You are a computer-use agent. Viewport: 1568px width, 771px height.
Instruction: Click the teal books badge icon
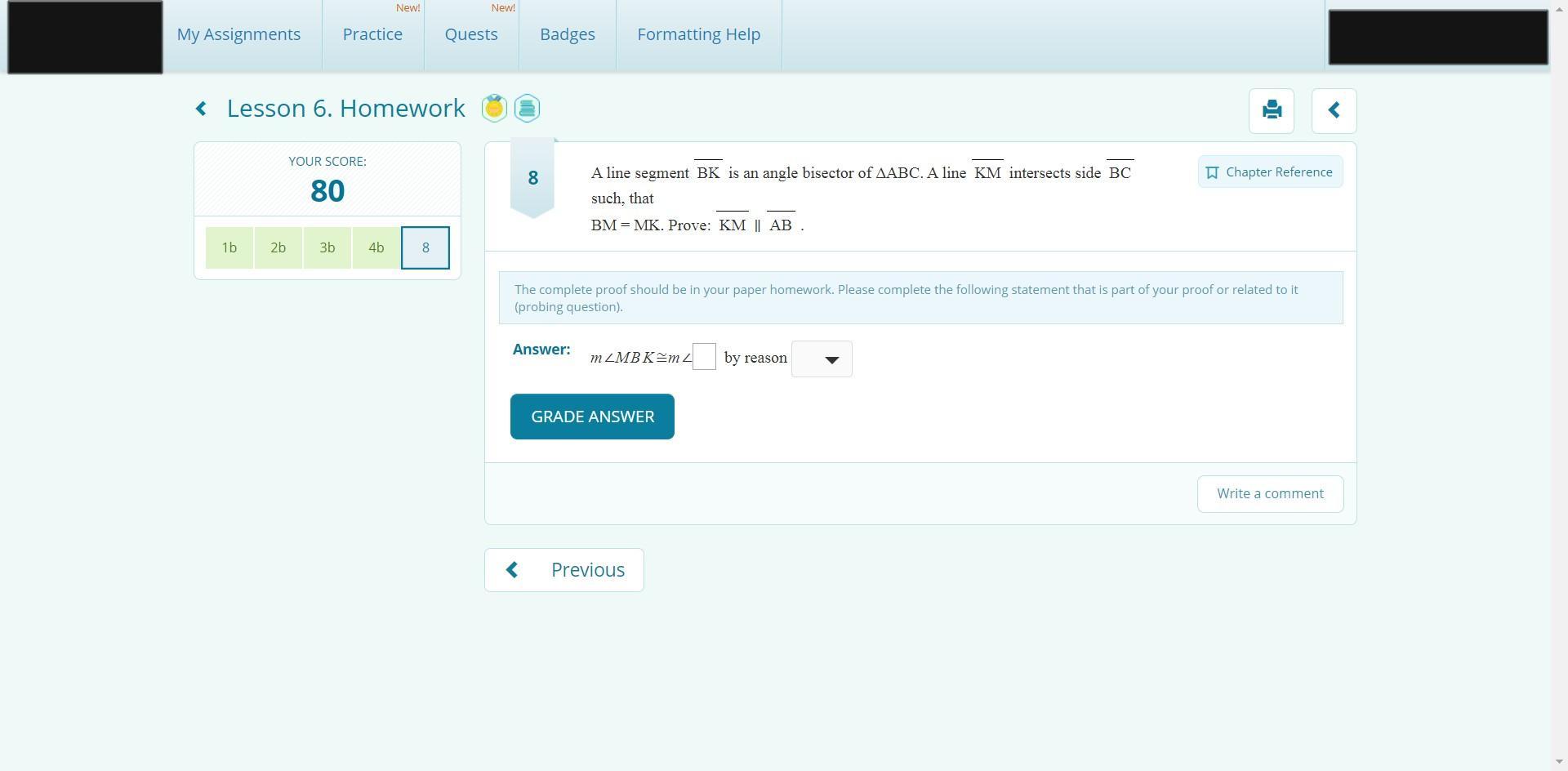(x=527, y=108)
